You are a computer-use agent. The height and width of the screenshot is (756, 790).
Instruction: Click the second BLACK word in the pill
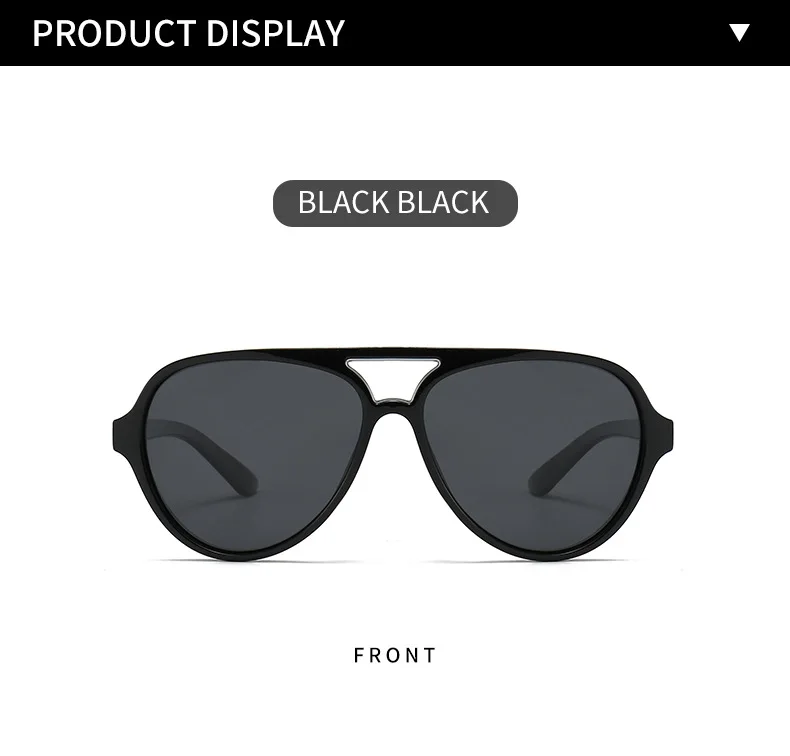(x=443, y=202)
